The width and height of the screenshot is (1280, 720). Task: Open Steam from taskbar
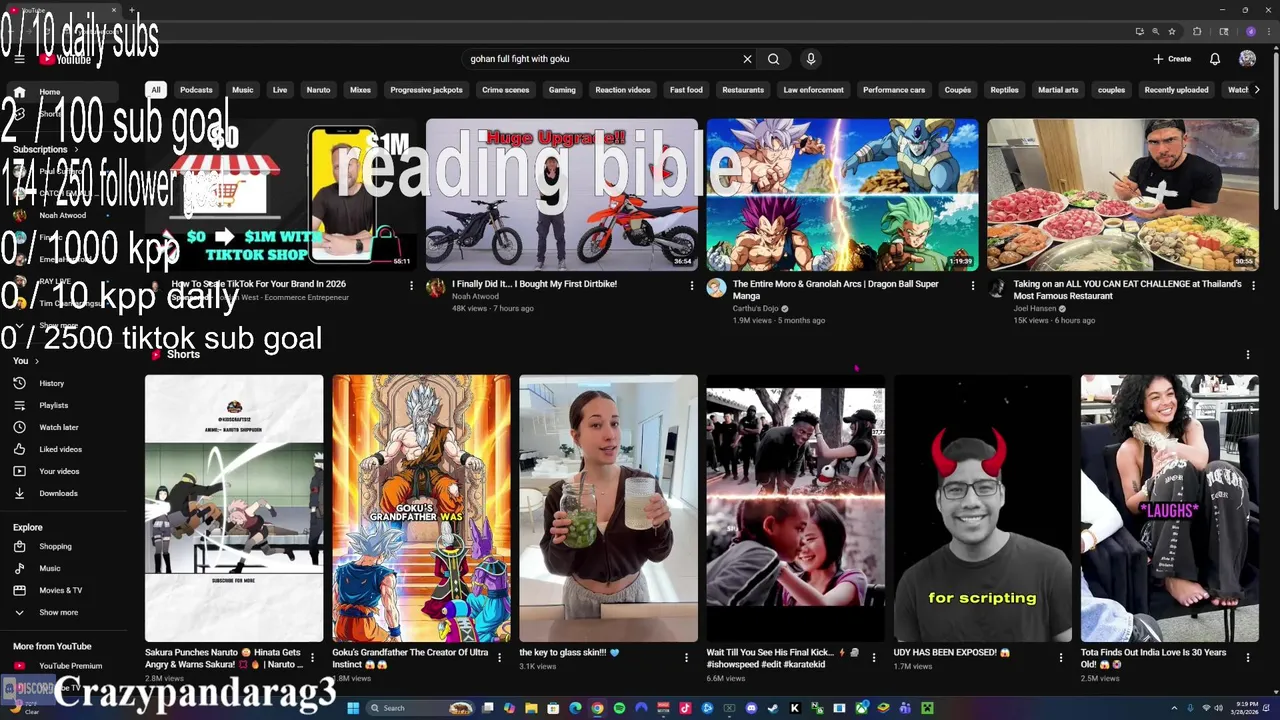(773, 708)
